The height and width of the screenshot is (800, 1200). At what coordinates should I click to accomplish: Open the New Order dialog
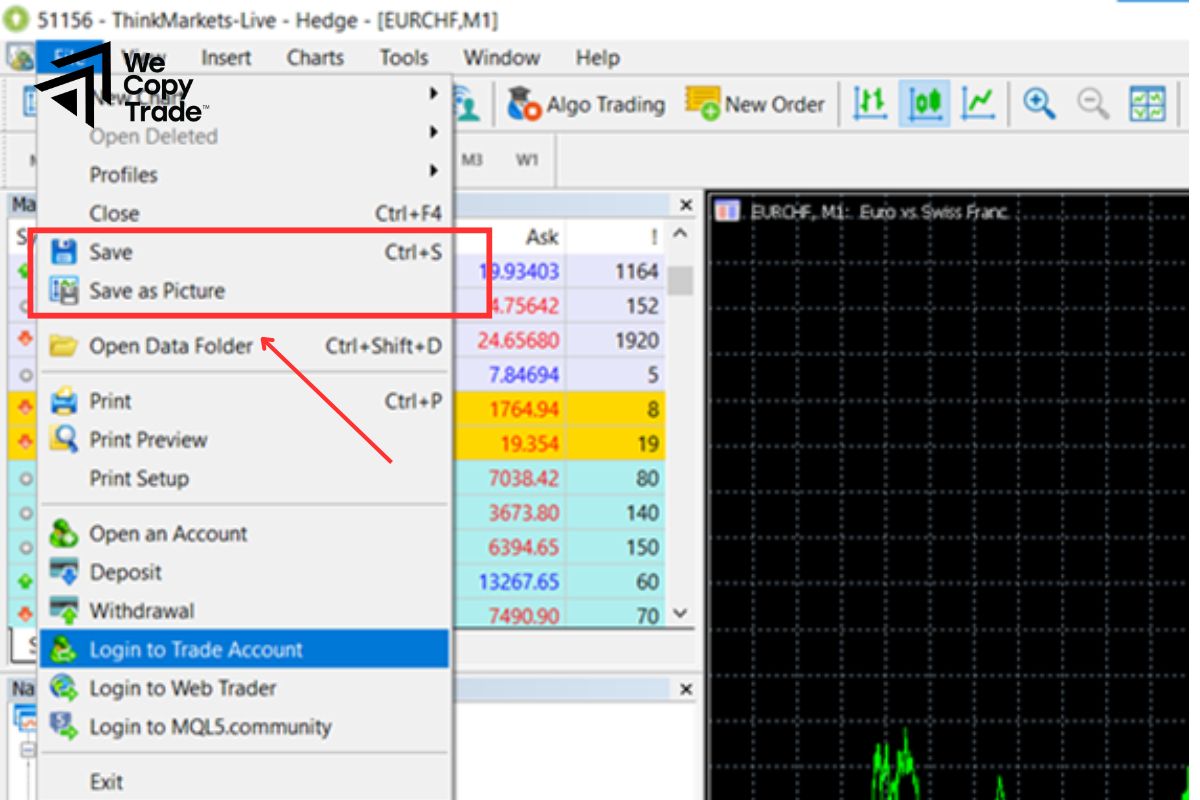755,104
